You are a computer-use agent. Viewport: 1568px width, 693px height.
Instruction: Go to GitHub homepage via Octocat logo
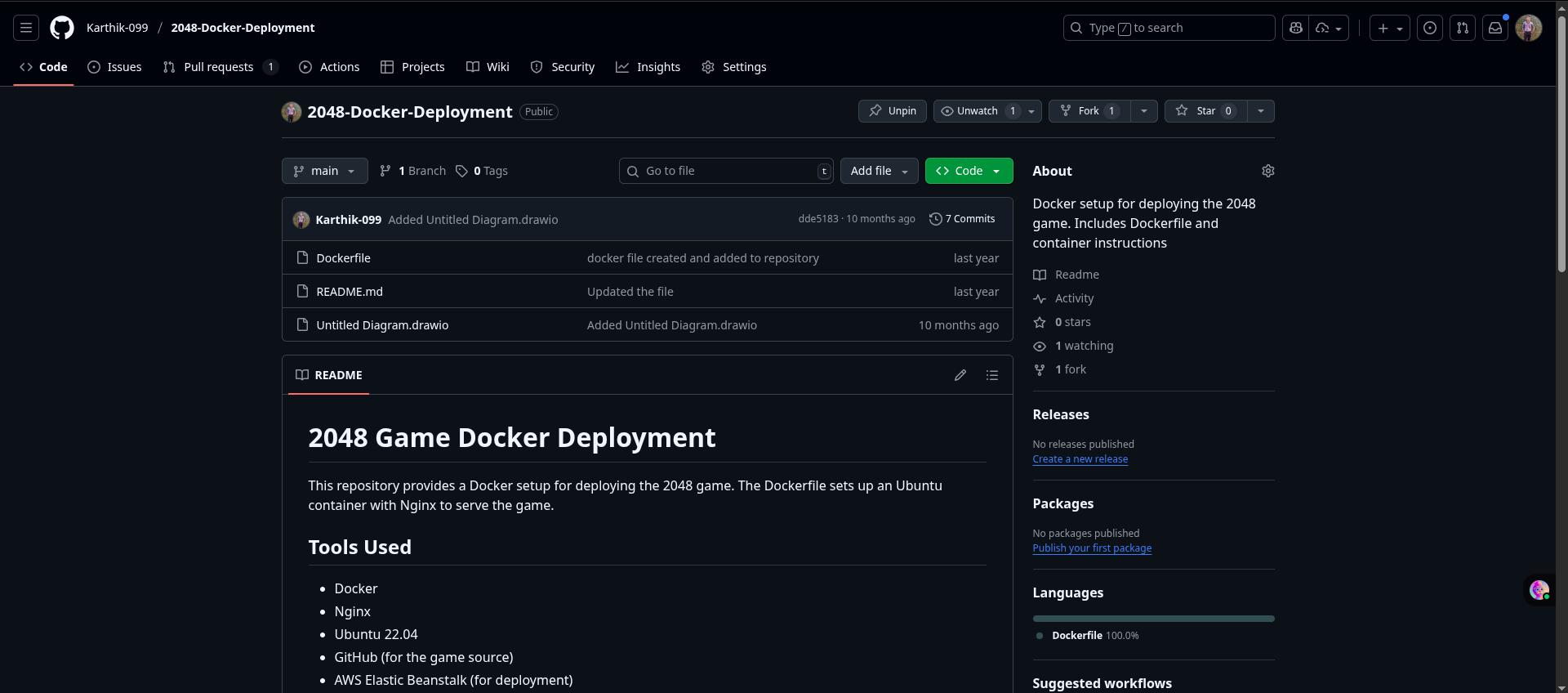pyautogui.click(x=62, y=28)
